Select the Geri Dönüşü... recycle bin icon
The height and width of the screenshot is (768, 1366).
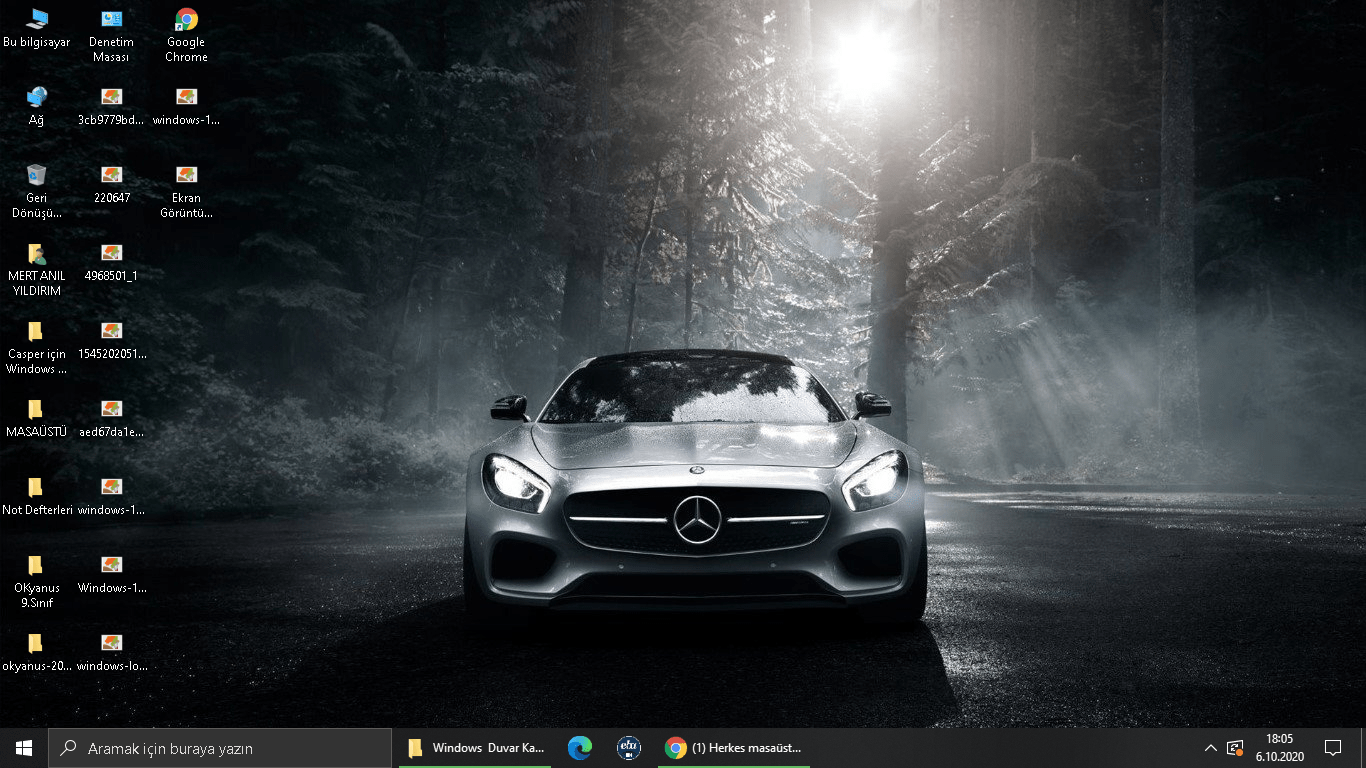pos(36,191)
